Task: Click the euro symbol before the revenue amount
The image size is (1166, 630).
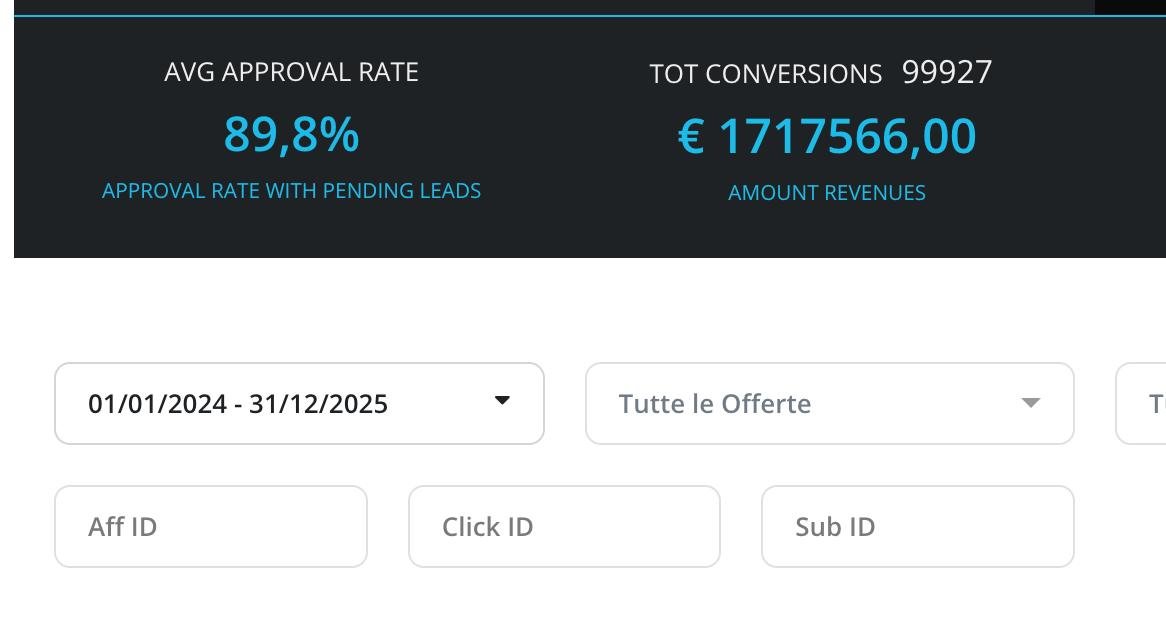Action: click(691, 137)
